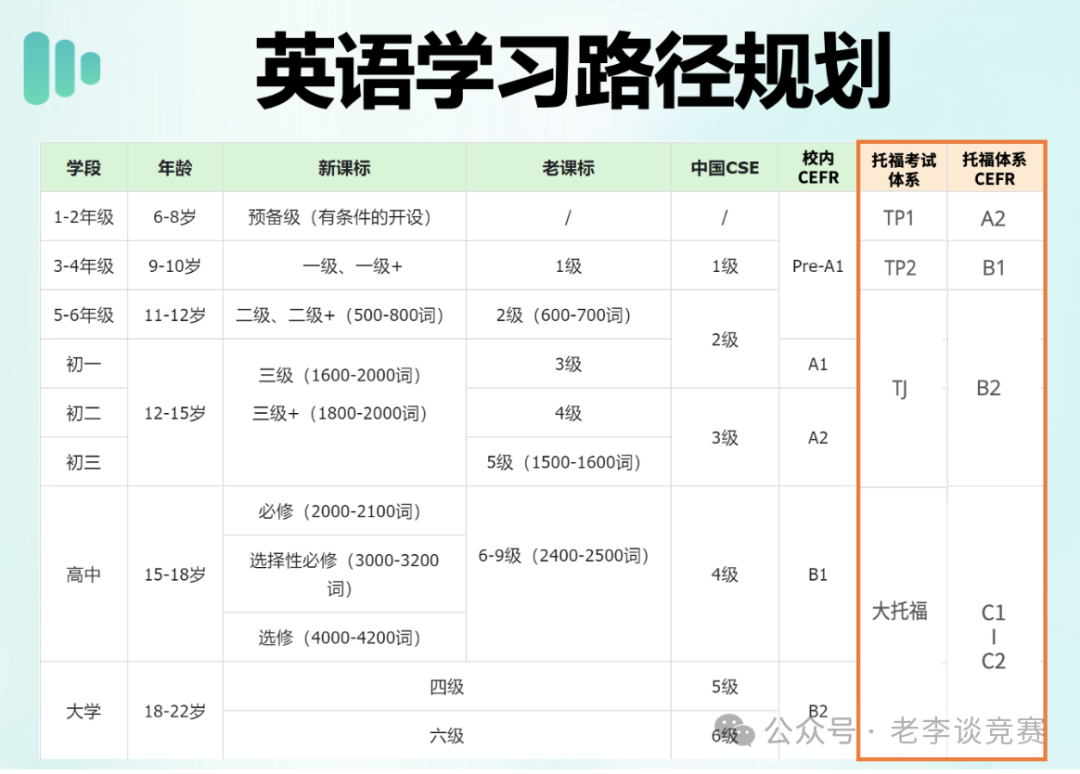Select the 托福体系CEFR column header
Viewport: 1080px width, 774px height.
(x=995, y=169)
